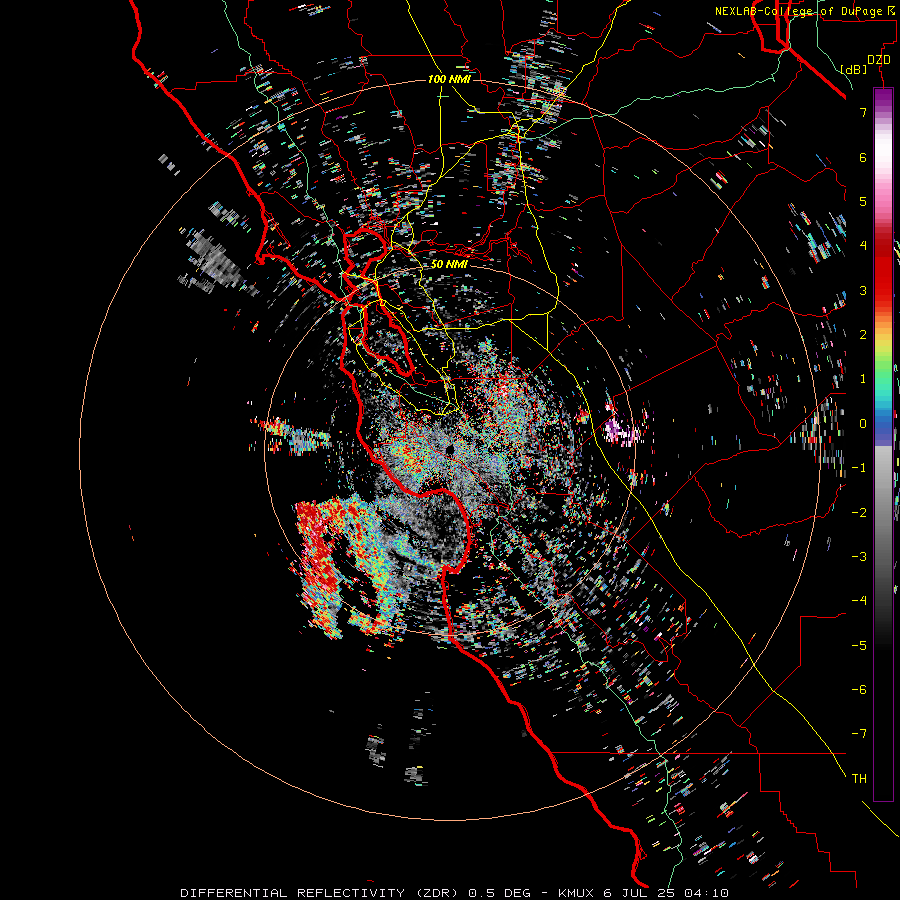Click the "4" value on color scale
This screenshot has width=900, height=900.
[863, 246]
